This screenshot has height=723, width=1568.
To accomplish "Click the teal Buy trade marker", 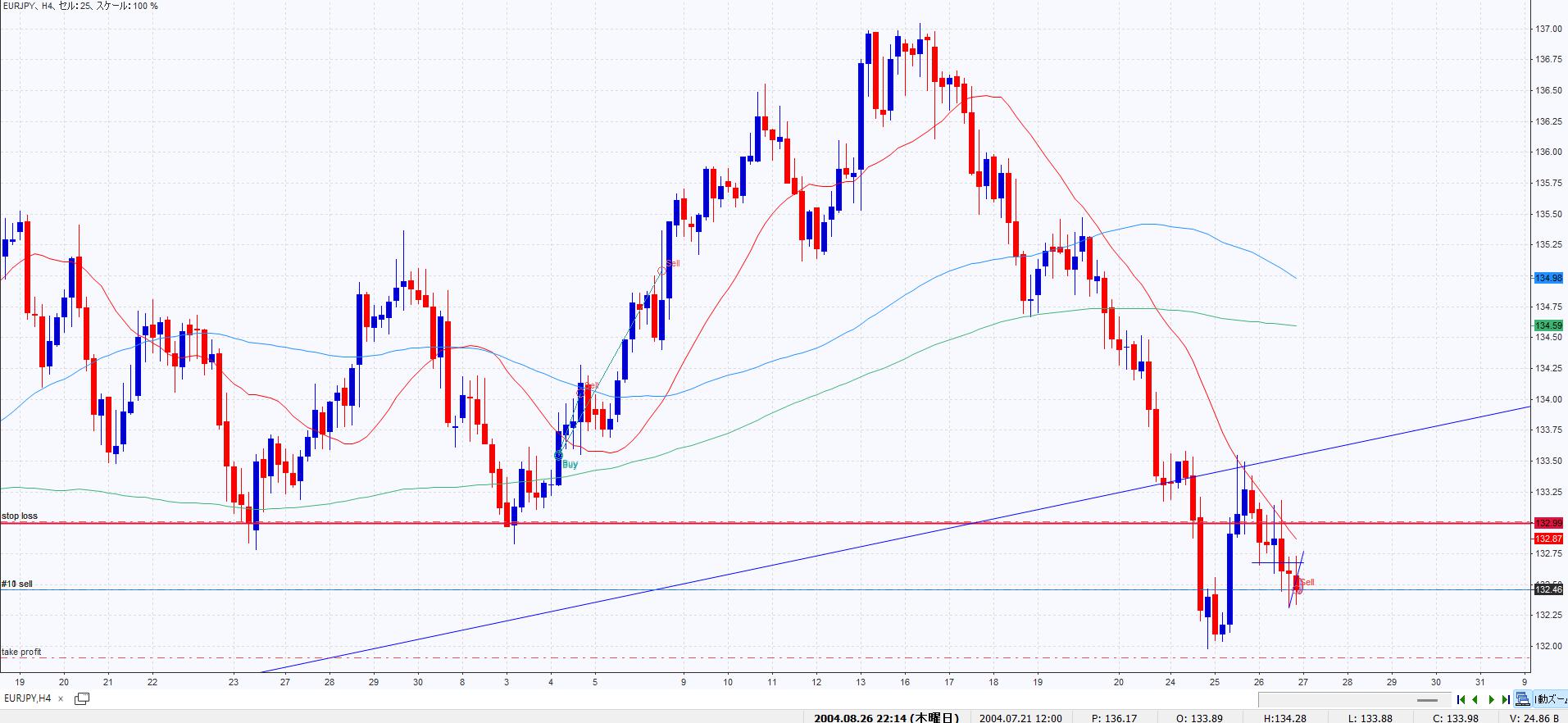I will (559, 455).
